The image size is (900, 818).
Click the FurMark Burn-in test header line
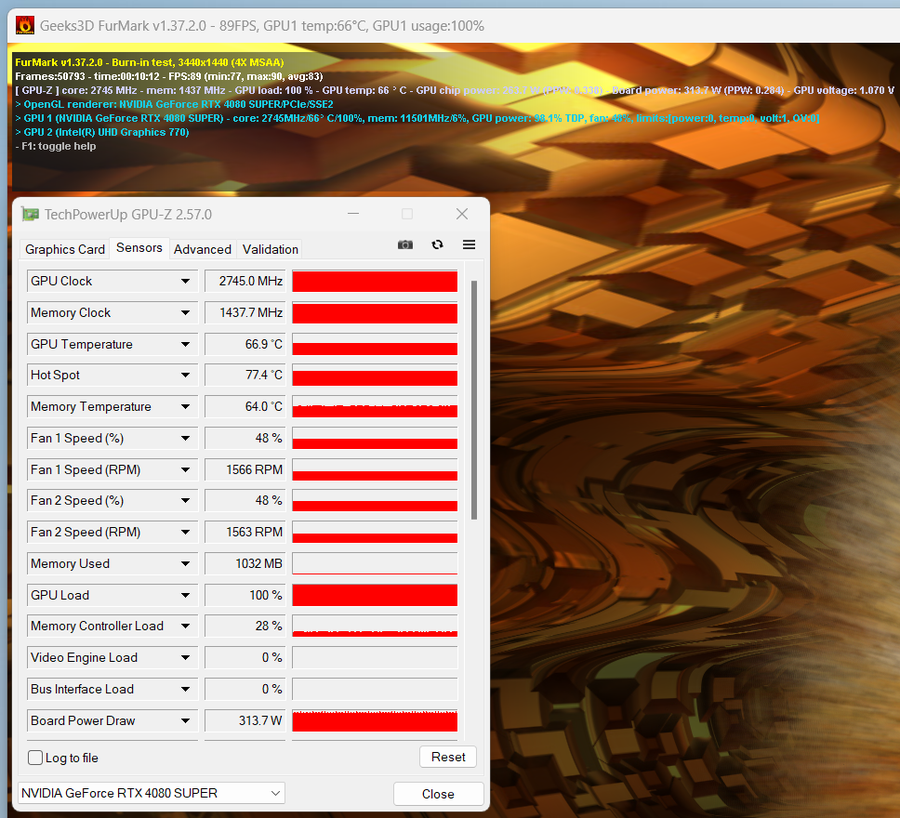coord(149,62)
